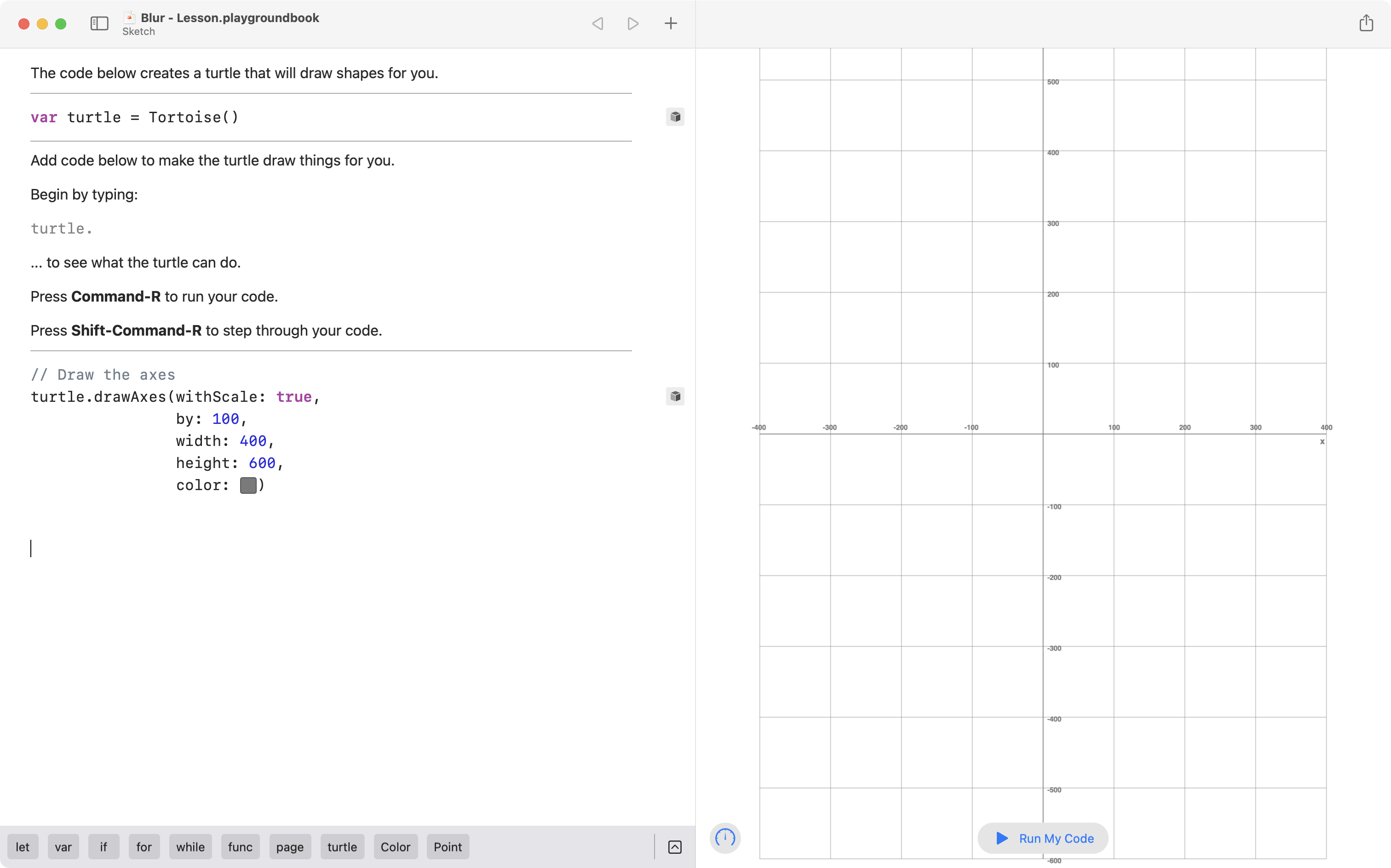Expand the shortcut bar chevron button
Screen dimensions: 1391x868
[x=675, y=847]
